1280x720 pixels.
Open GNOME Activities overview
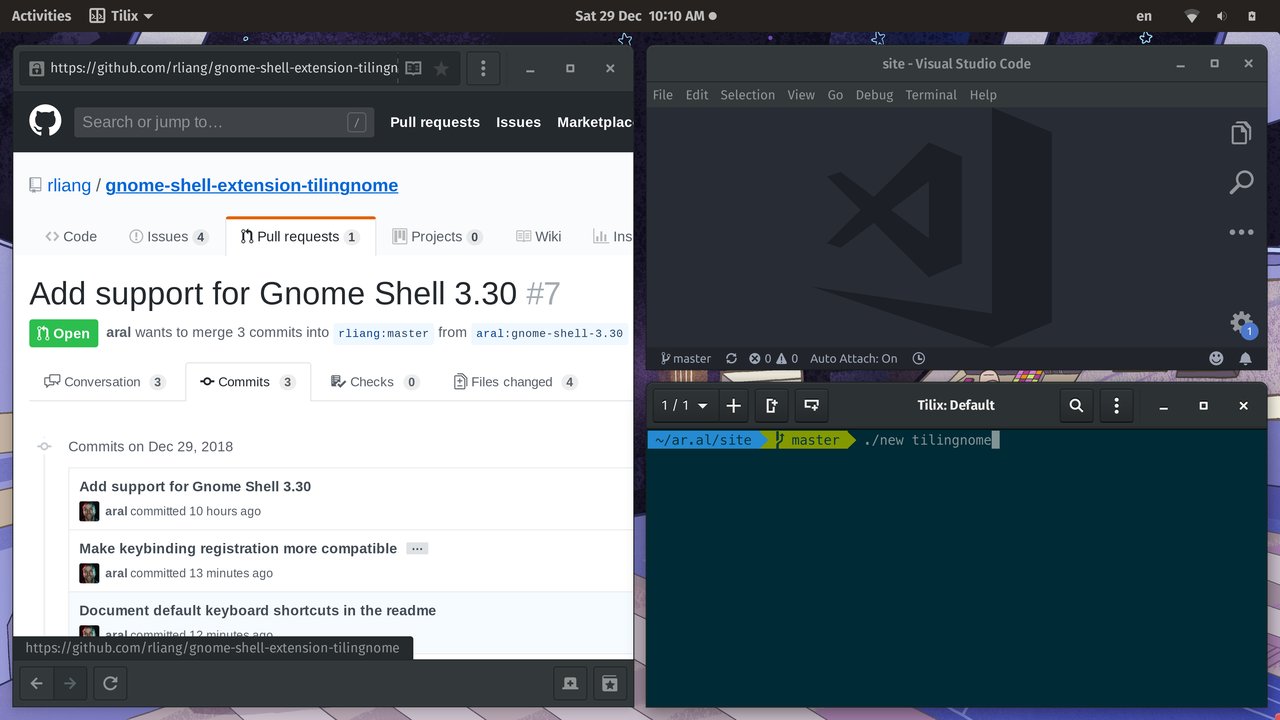click(x=41, y=15)
